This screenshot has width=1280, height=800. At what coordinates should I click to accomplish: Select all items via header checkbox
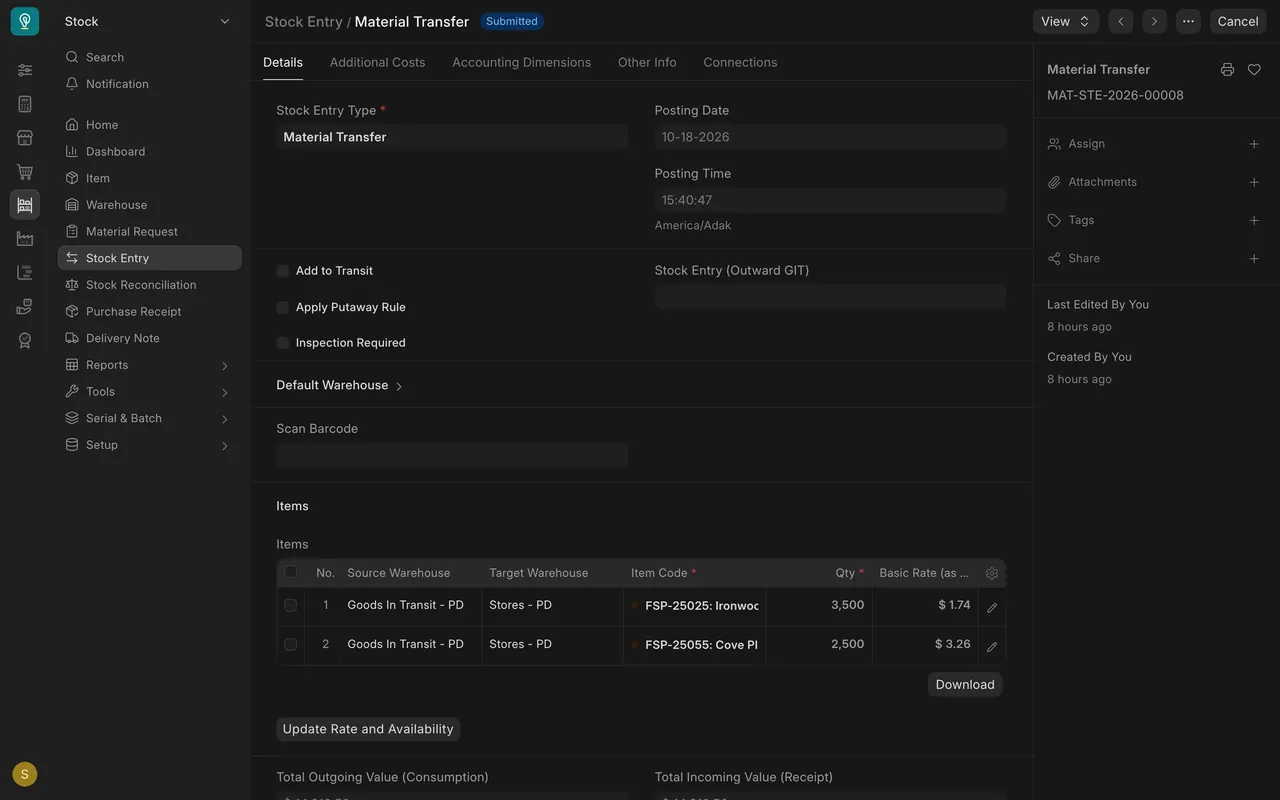(x=291, y=572)
